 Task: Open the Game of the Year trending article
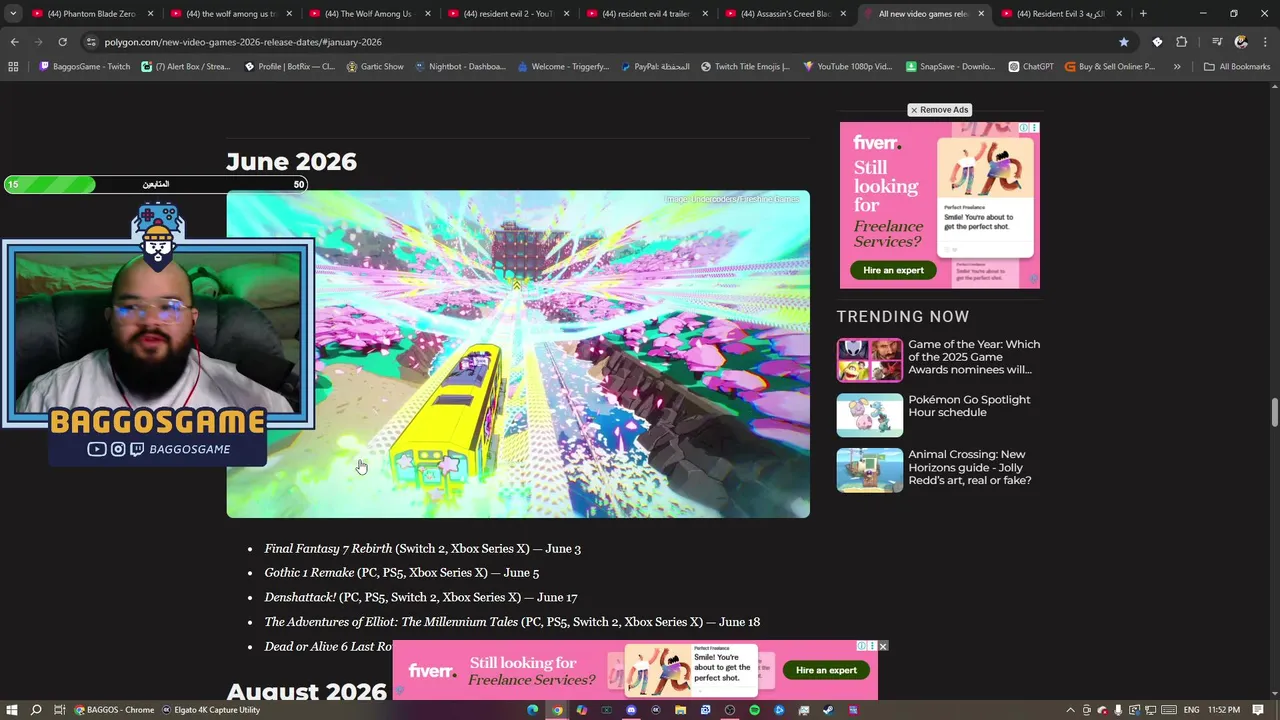974,357
